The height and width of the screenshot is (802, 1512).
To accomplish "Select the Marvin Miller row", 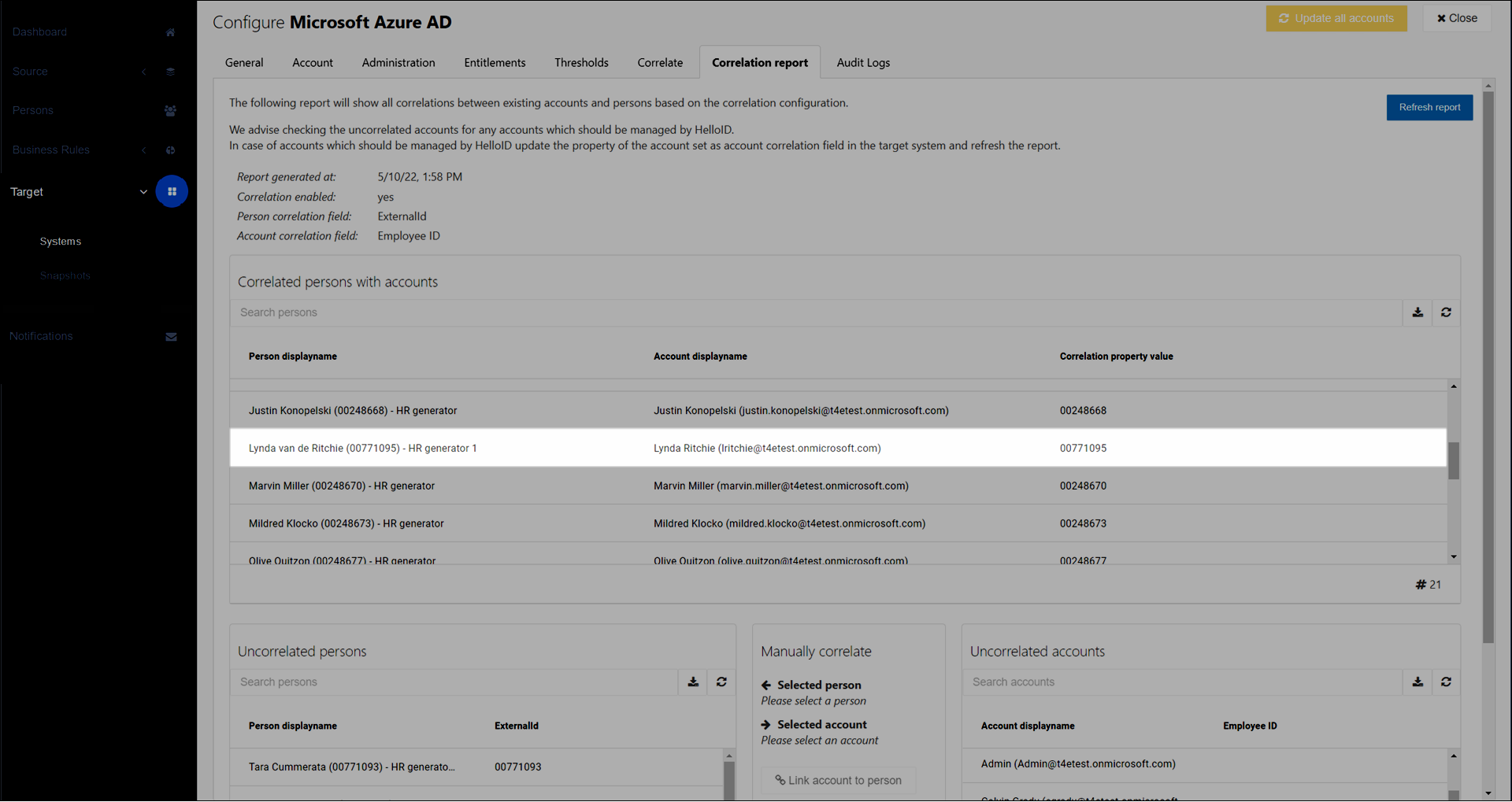I will (x=838, y=486).
